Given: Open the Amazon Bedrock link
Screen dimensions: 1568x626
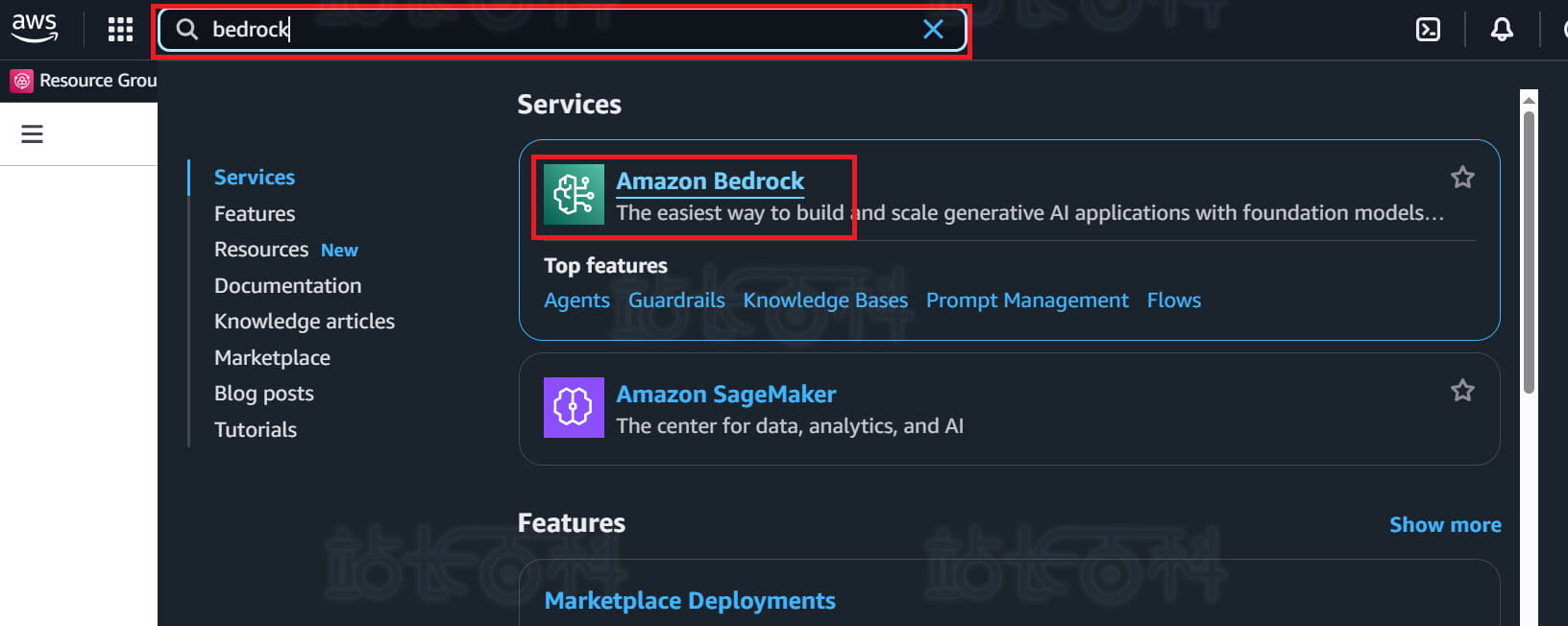Looking at the screenshot, I should tap(709, 181).
